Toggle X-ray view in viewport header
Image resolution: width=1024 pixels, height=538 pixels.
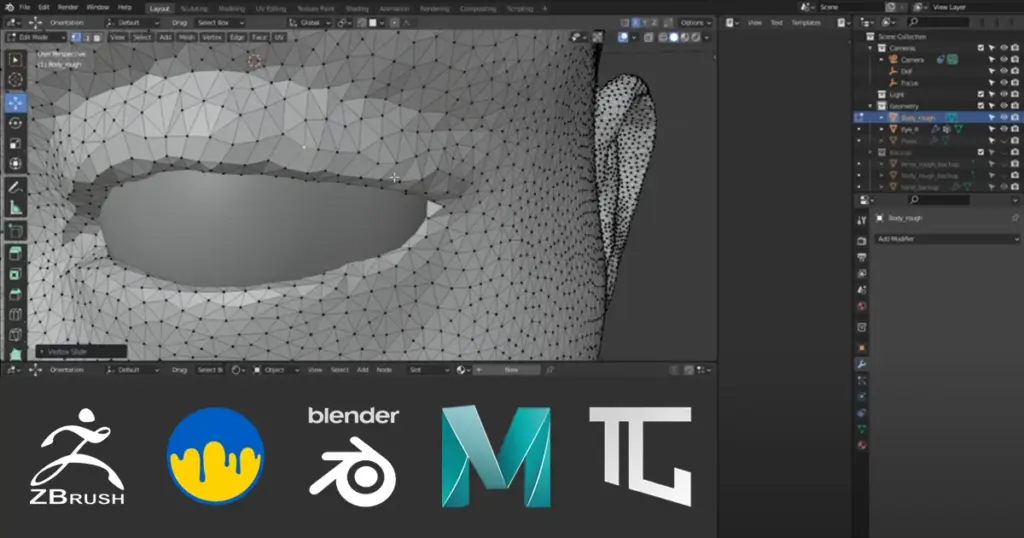coord(648,37)
